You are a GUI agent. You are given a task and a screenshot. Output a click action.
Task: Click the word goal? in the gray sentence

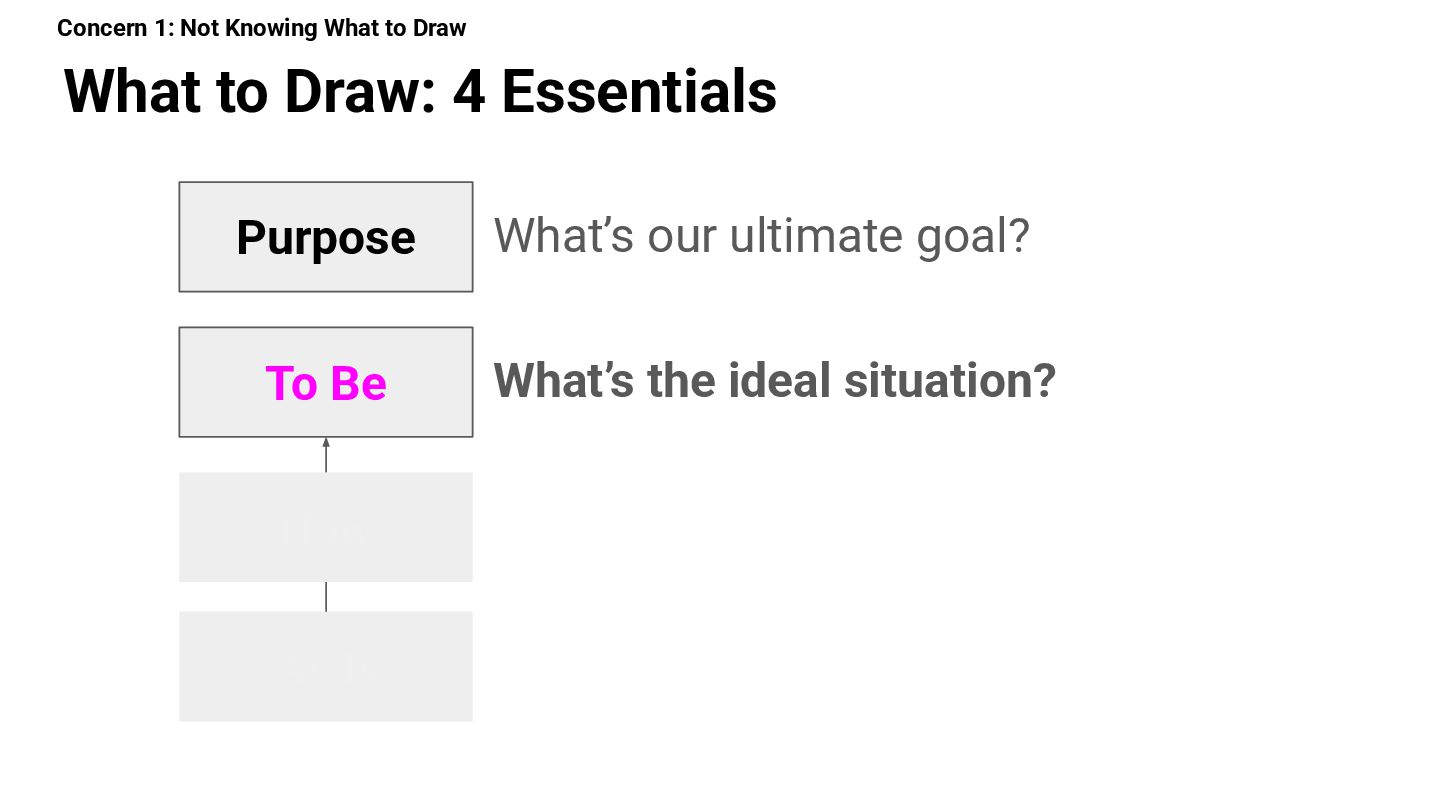click(973, 238)
